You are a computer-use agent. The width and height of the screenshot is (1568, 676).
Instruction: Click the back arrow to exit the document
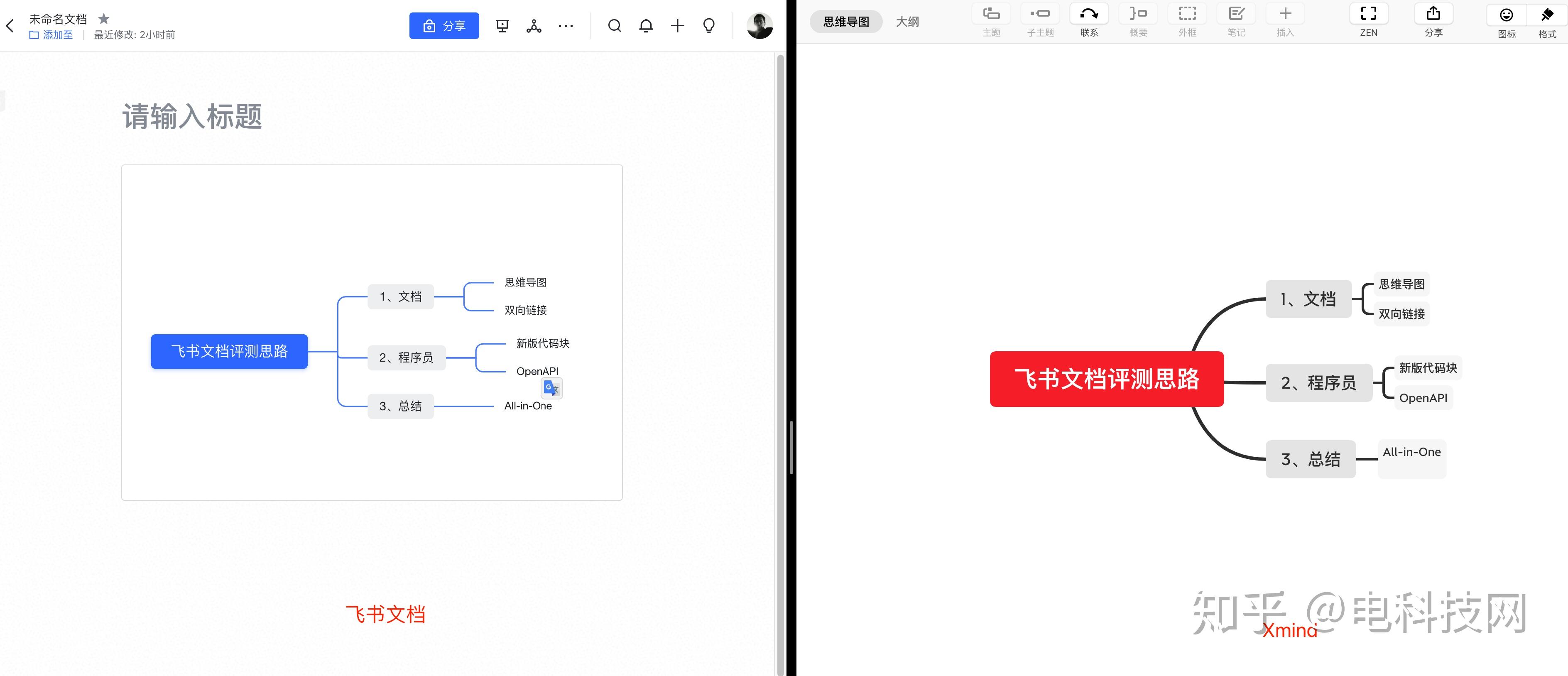coord(10,26)
